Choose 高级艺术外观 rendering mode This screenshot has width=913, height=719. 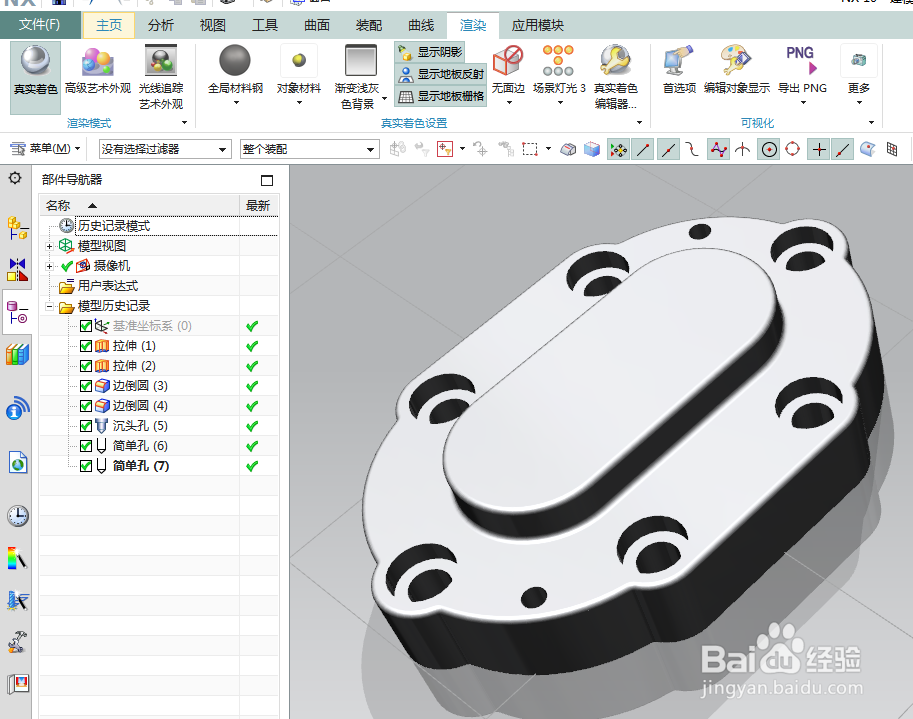[98, 70]
